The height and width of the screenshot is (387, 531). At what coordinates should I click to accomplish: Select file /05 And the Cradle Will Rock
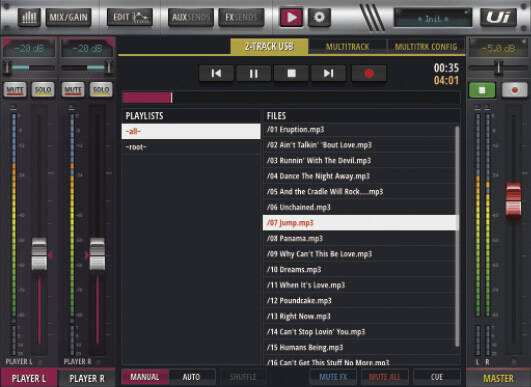tap(359, 192)
